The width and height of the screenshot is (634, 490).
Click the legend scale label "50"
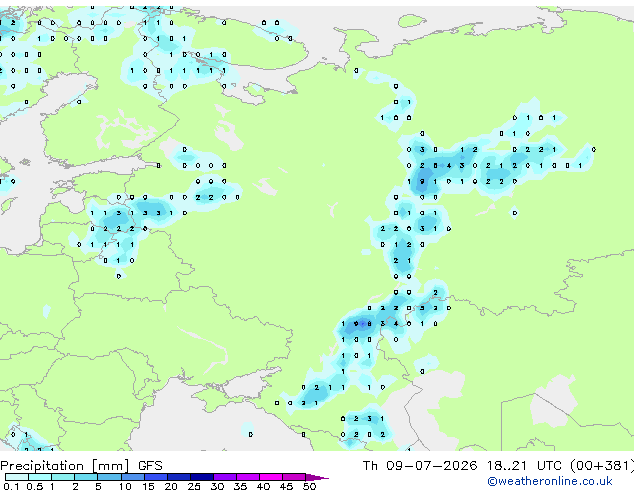pos(309,486)
